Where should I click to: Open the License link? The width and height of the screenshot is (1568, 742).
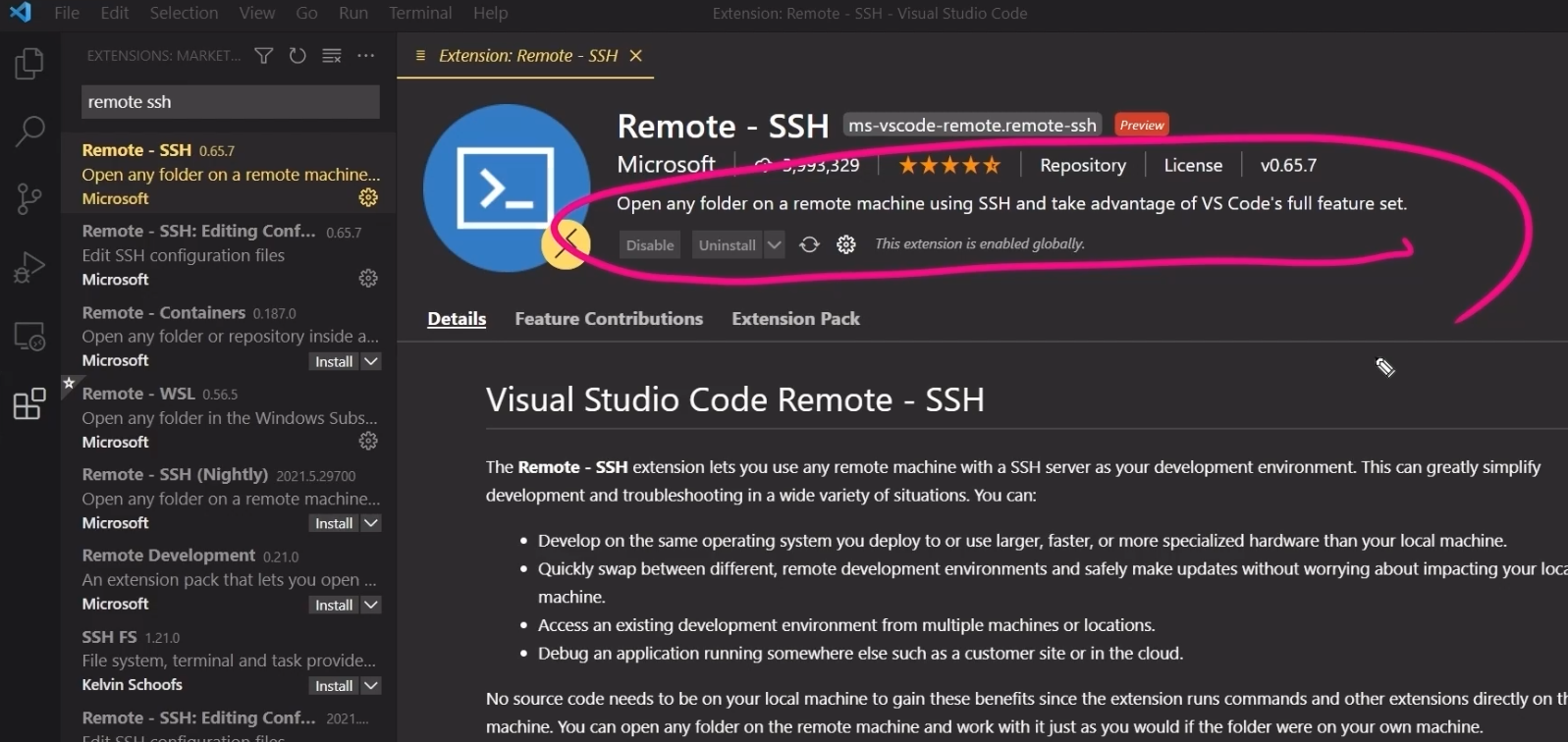pos(1193,165)
